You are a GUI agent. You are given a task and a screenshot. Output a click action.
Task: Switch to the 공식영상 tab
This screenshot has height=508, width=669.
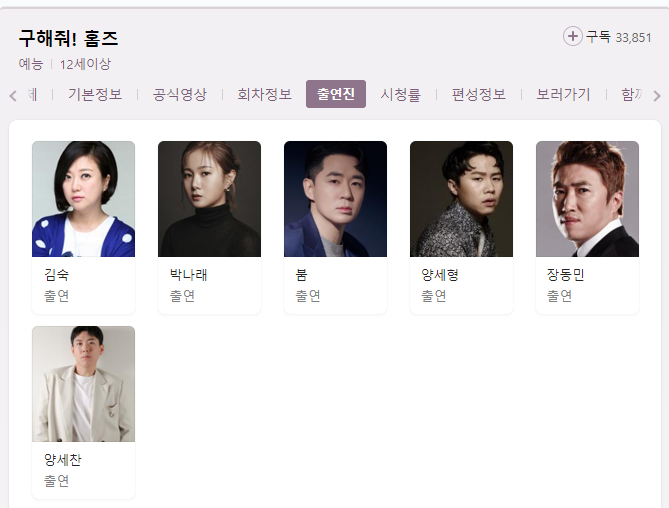pyautogui.click(x=180, y=94)
